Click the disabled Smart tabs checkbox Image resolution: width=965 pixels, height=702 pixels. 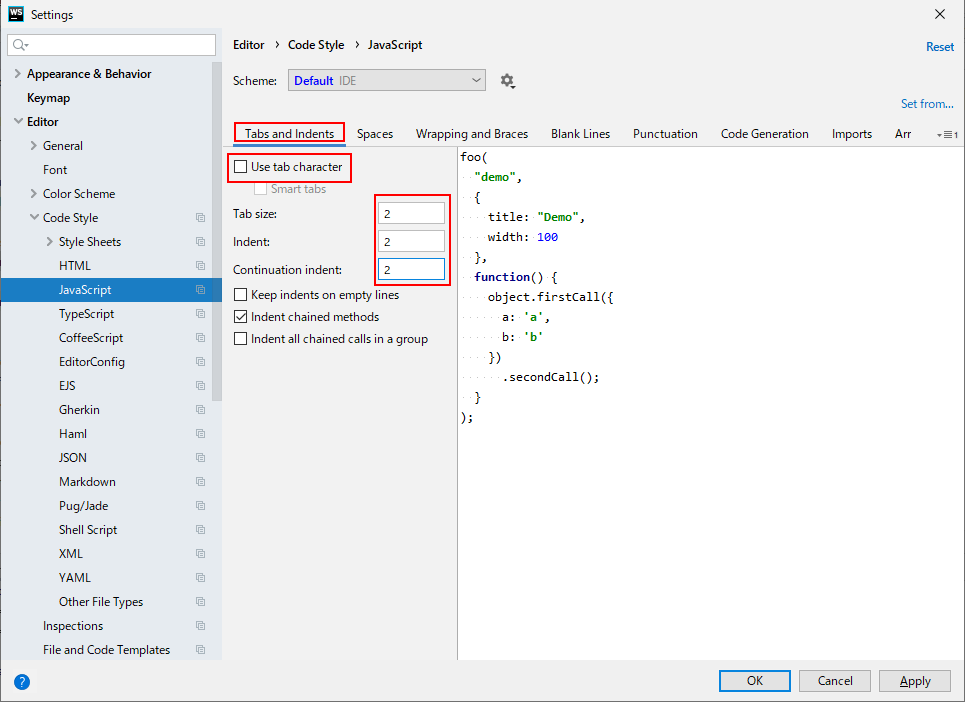pyautogui.click(x=260, y=189)
